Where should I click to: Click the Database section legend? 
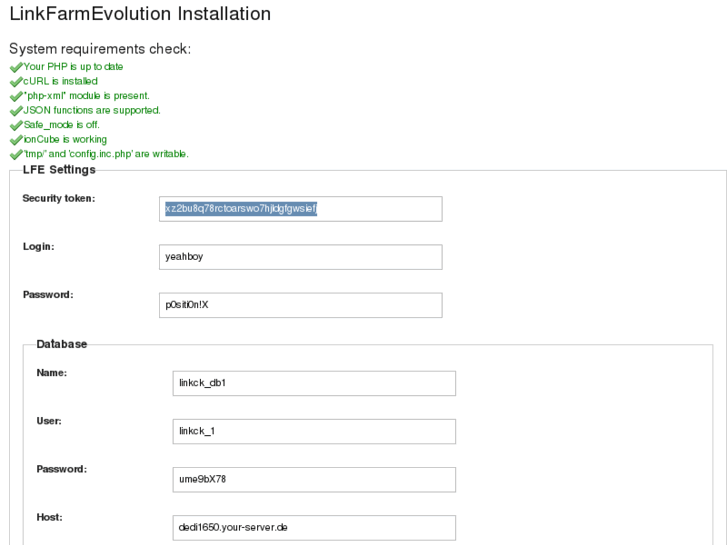click(x=62, y=344)
